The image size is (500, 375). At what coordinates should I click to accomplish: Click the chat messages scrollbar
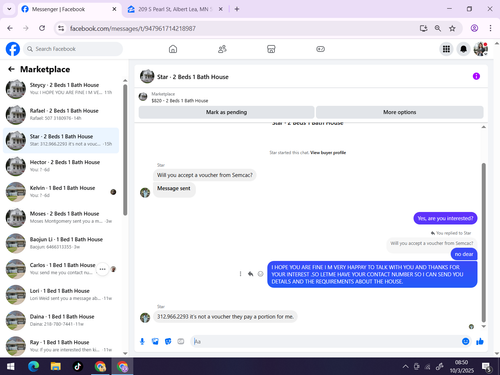coord(483,242)
